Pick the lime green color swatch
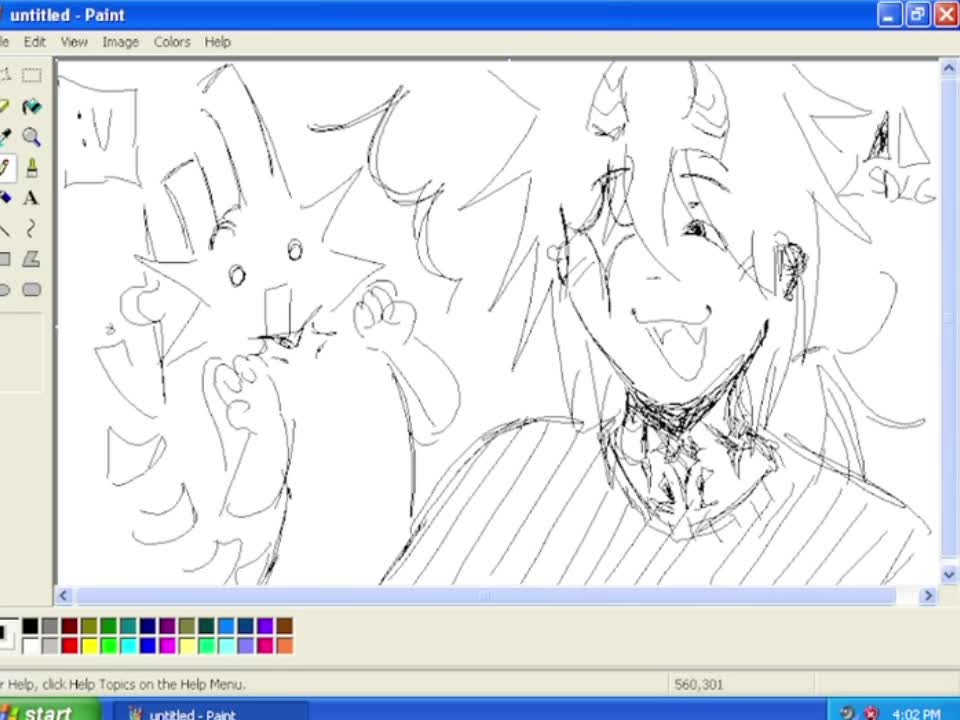The image size is (960, 720). tap(108, 645)
